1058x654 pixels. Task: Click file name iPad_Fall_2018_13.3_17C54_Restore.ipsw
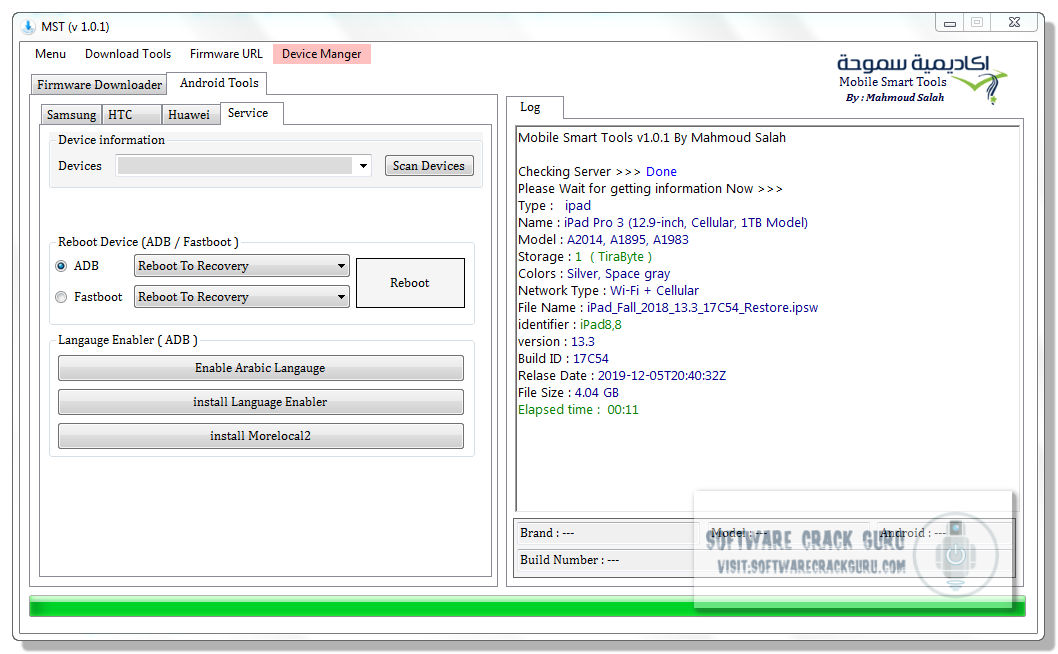coord(702,308)
